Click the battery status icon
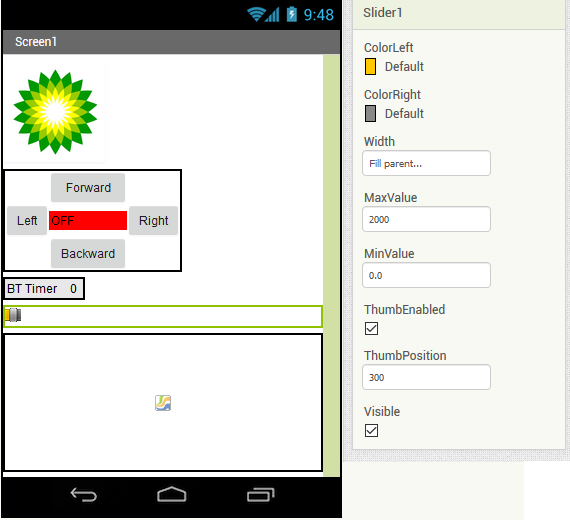This screenshot has width=570, height=520. (x=292, y=15)
